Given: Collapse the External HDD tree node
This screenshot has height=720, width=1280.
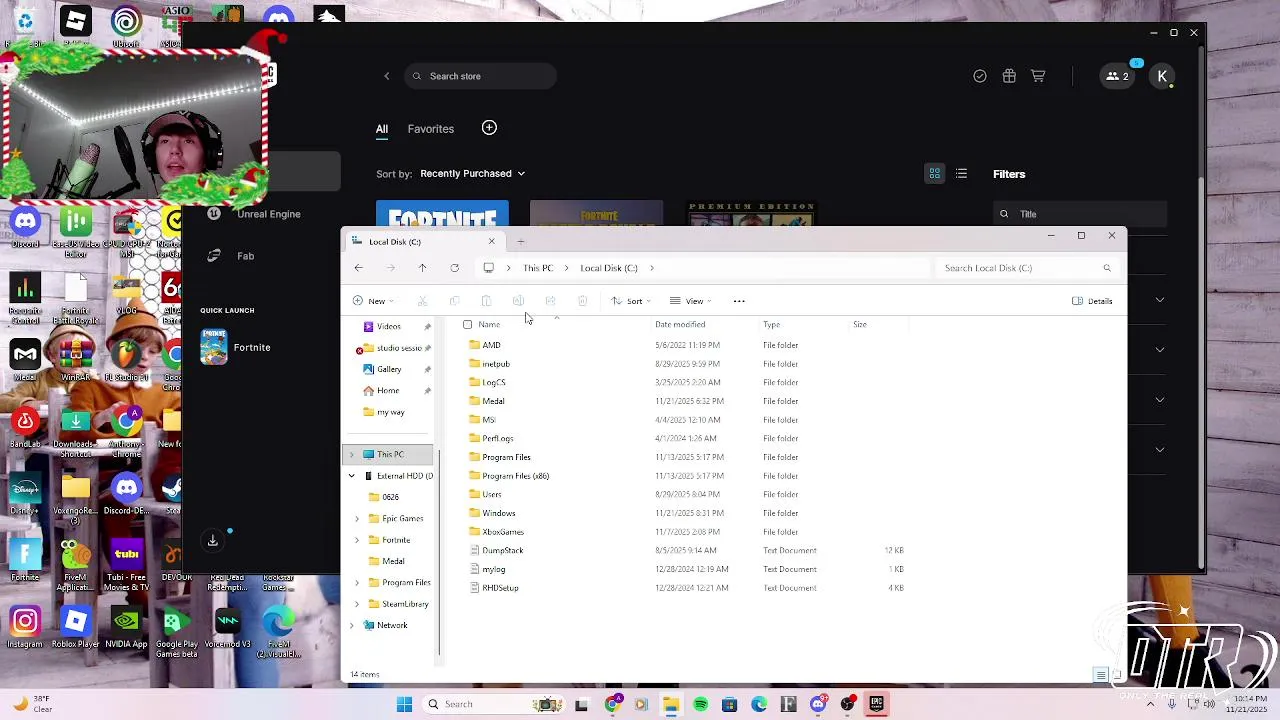Looking at the screenshot, I should tap(351, 476).
